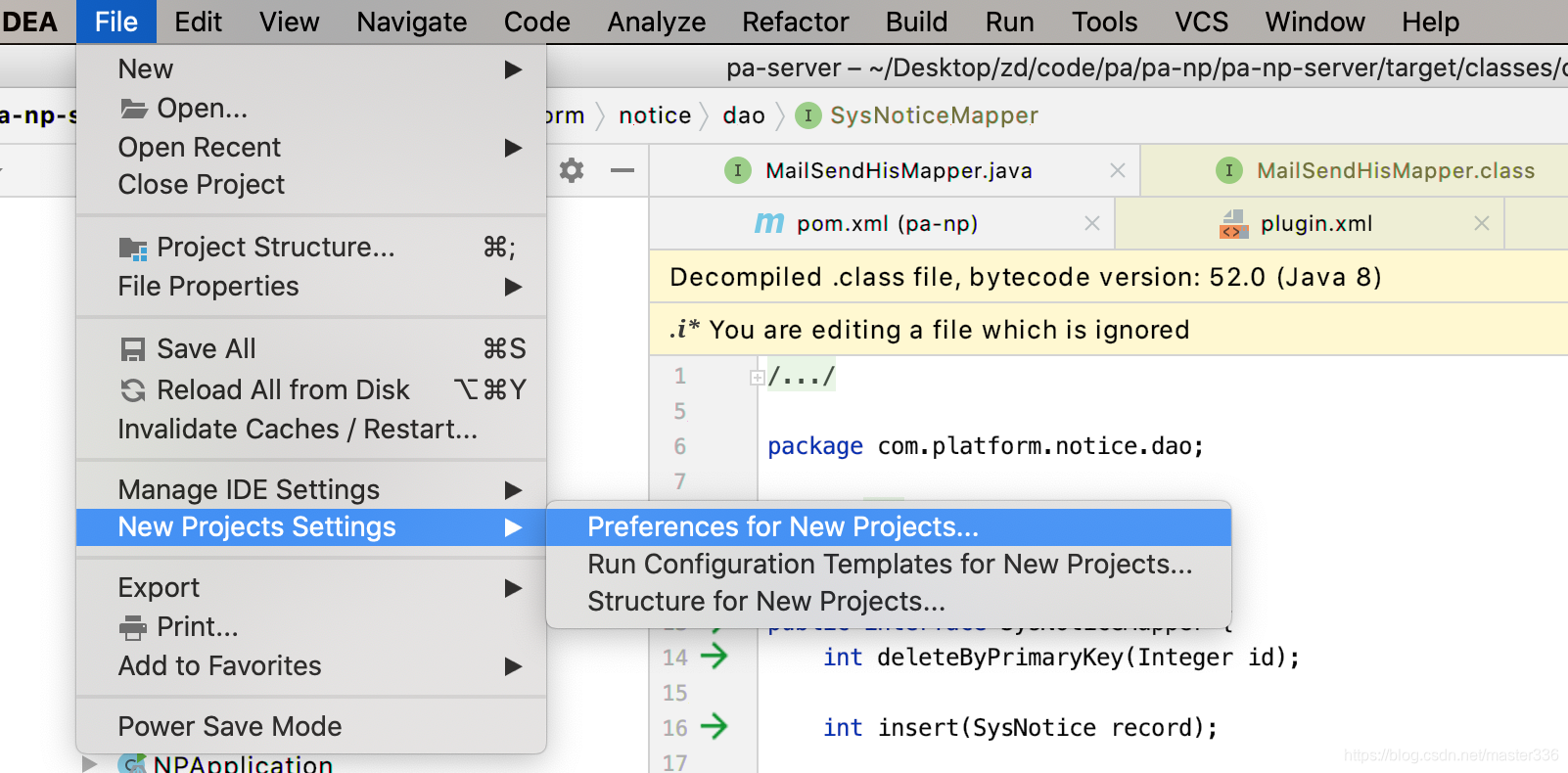Viewport: 1568px width, 773px height.
Task: Open the VCS menu
Action: pos(1201,22)
